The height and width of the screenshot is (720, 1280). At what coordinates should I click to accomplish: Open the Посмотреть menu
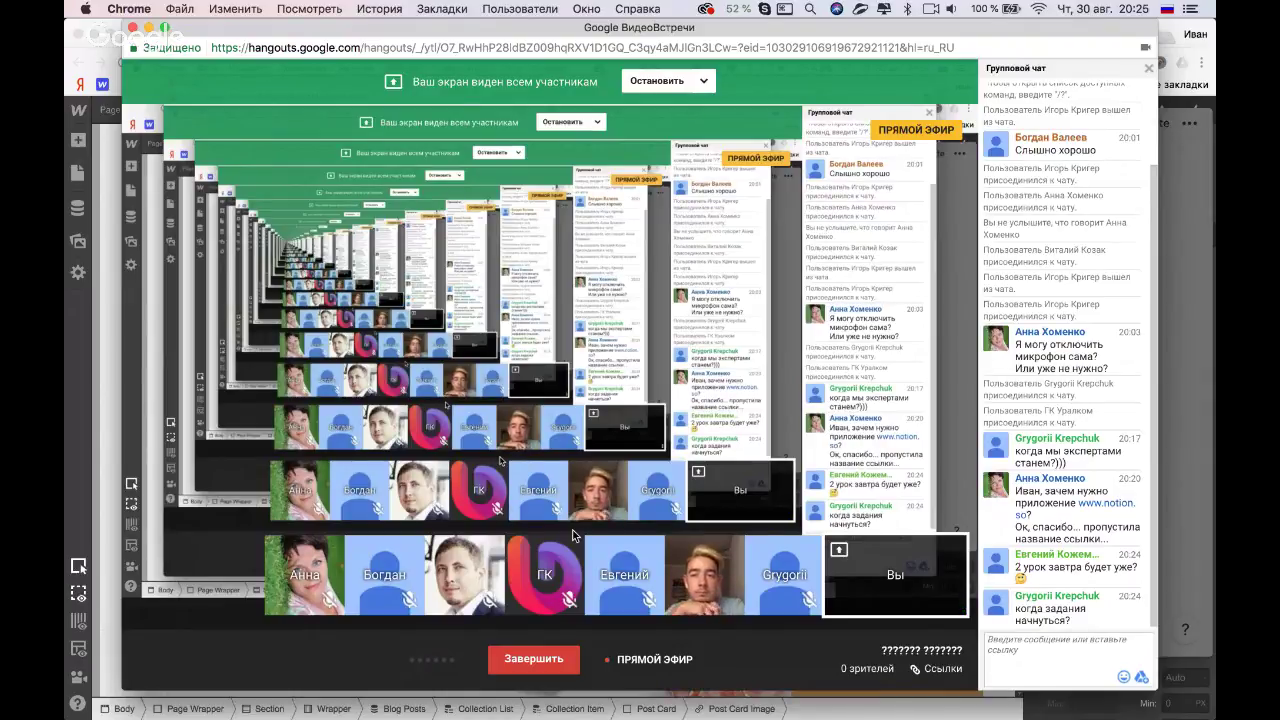pyautogui.click(x=309, y=9)
